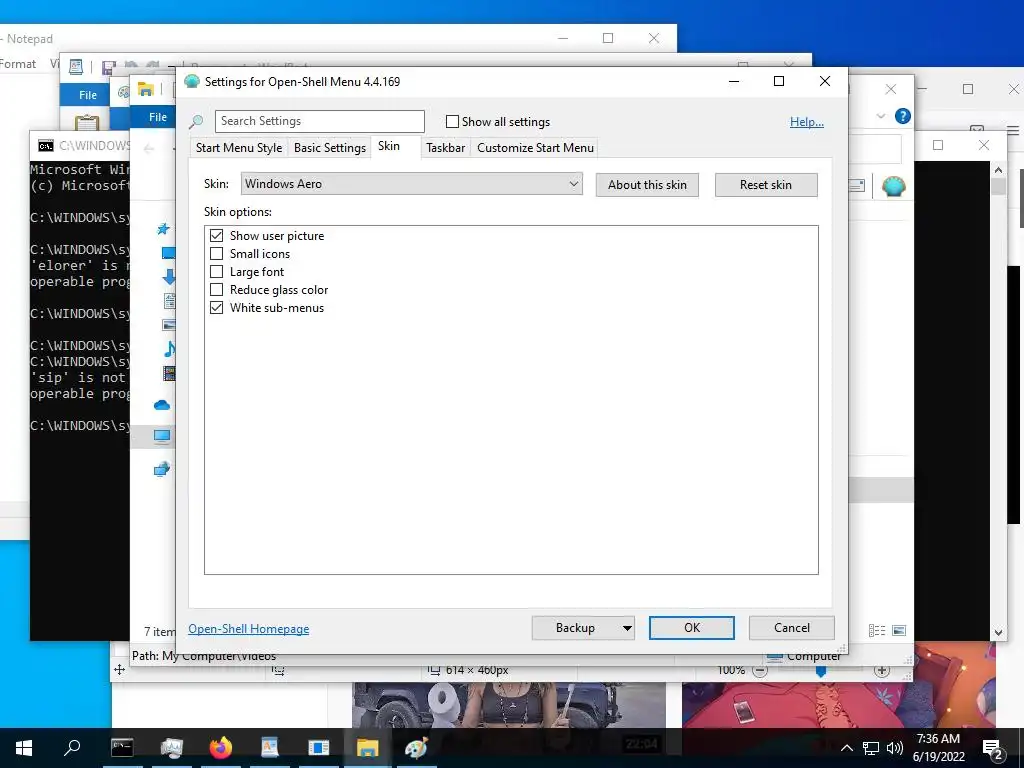
Task: Open the File tab in WordPad
Action: tap(88, 95)
